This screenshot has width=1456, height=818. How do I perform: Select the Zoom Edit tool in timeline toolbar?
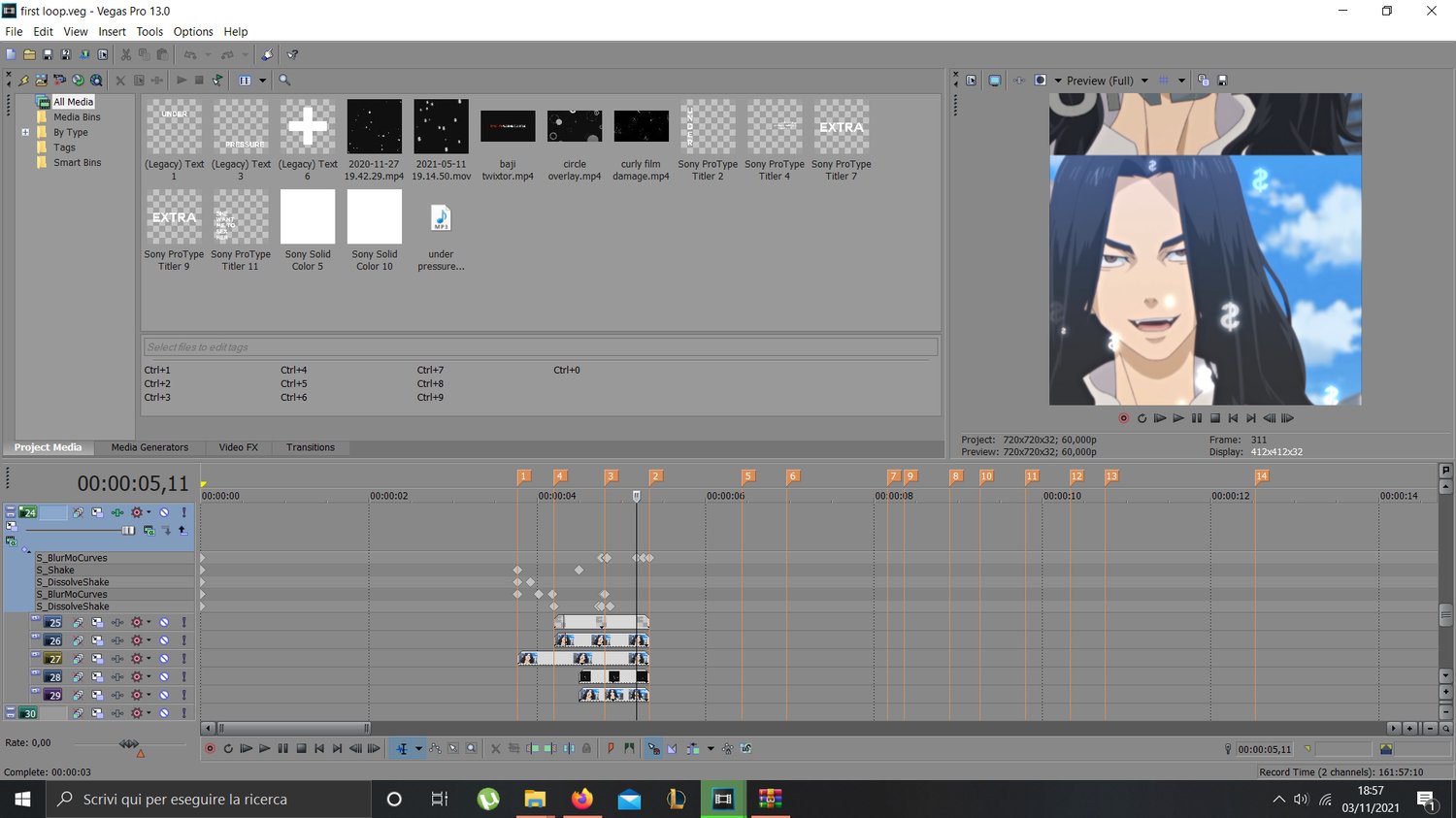pyautogui.click(x=471, y=748)
